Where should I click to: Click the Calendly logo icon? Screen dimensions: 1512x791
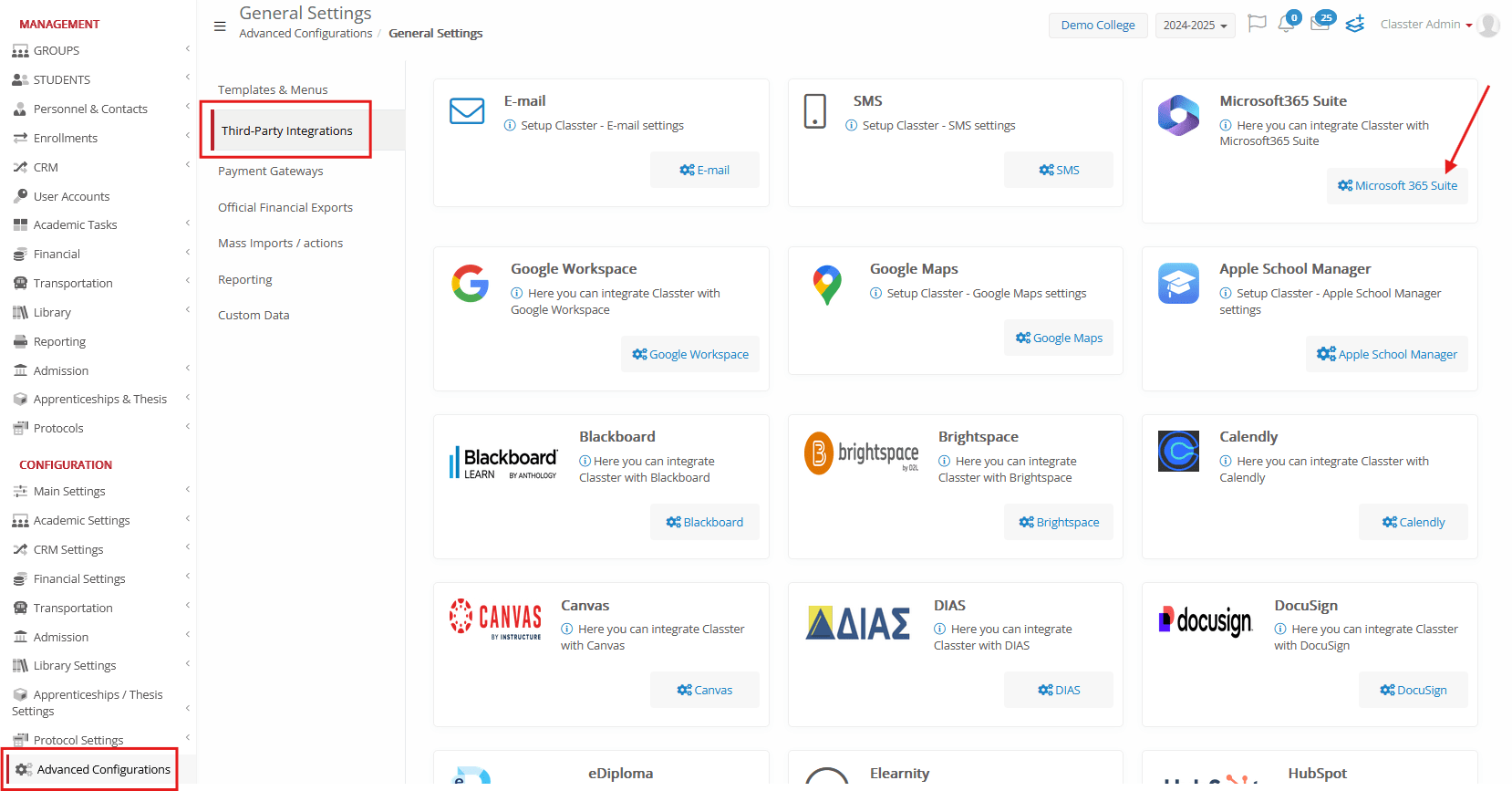1178,452
